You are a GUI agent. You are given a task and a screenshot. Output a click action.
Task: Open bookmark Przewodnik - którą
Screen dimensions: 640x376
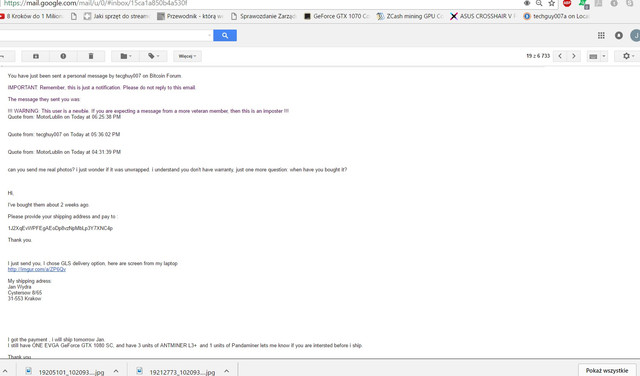(x=190, y=16)
